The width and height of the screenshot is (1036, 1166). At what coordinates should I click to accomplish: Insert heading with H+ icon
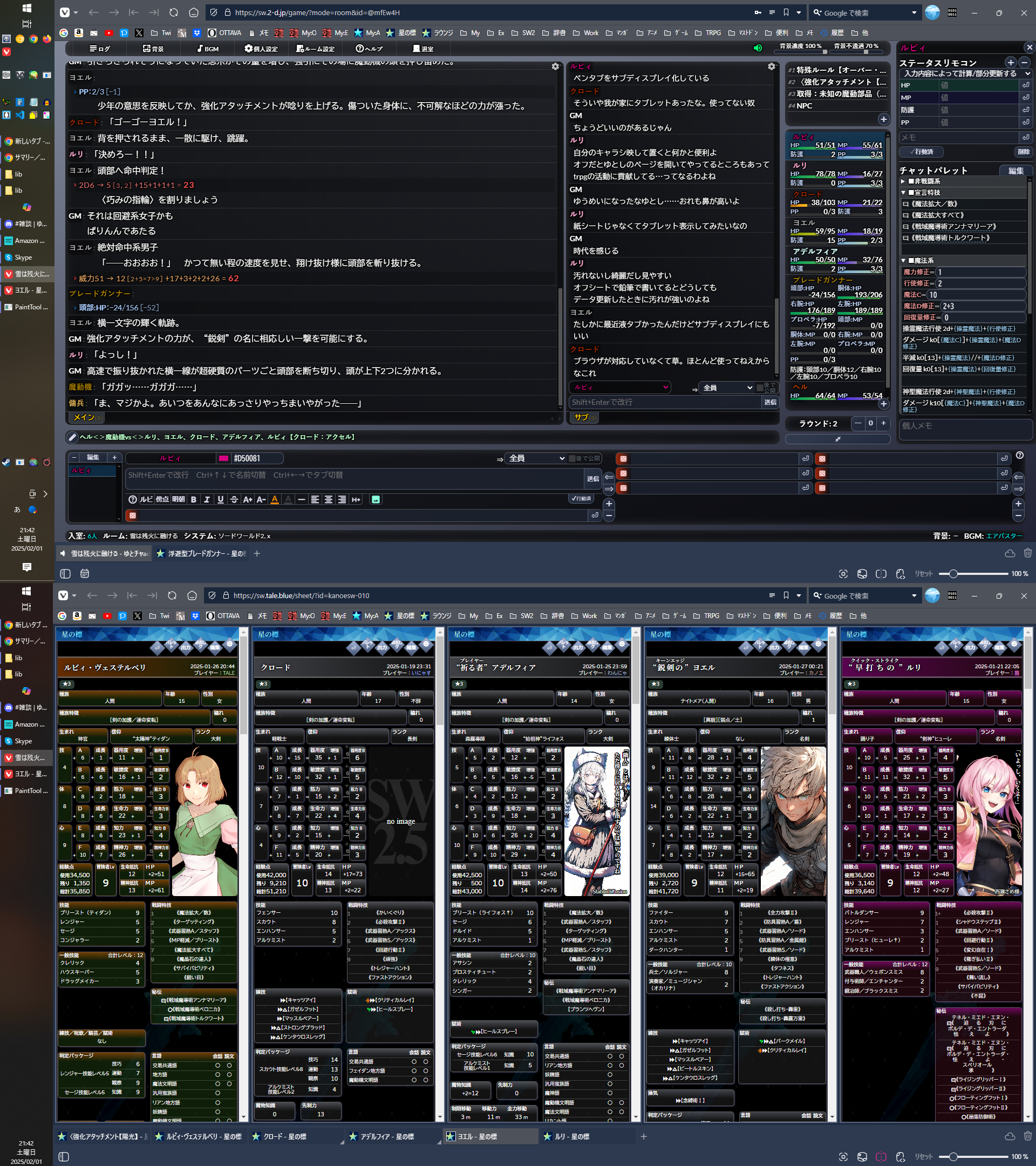356,500
